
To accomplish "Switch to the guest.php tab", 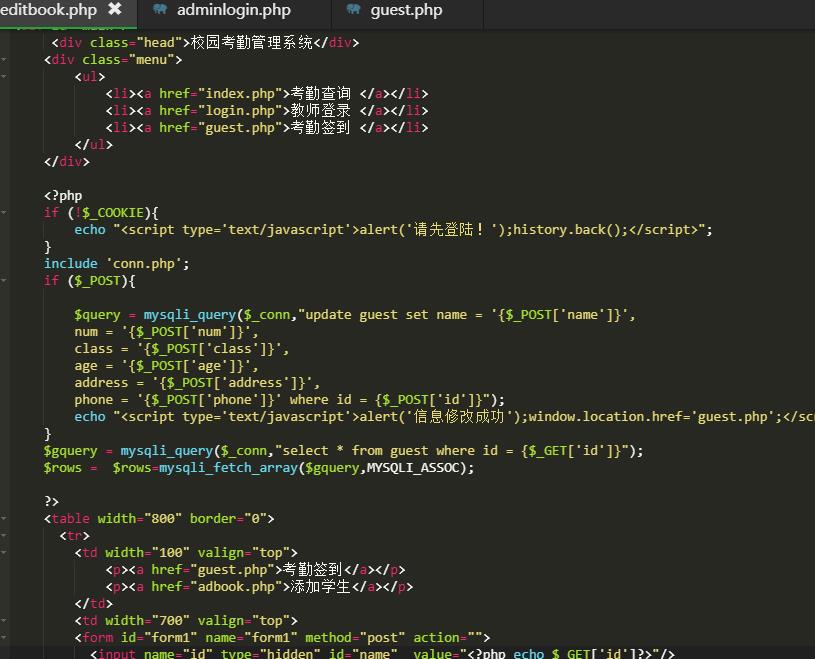I will click(x=406, y=10).
